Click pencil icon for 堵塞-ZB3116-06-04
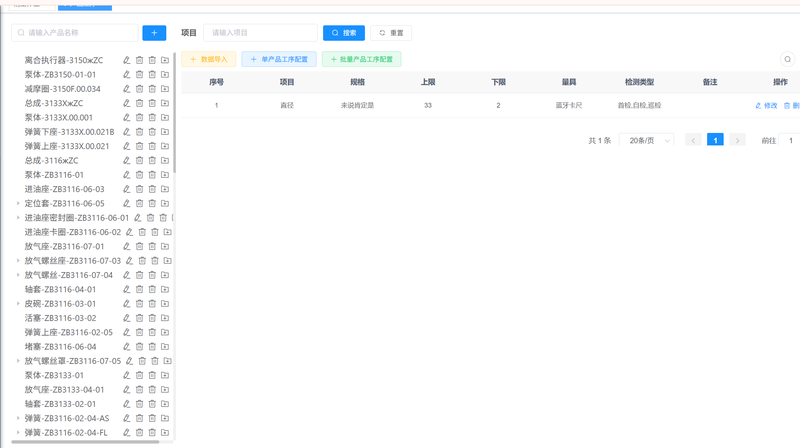Viewport: 800px width, 448px height. tap(127, 346)
